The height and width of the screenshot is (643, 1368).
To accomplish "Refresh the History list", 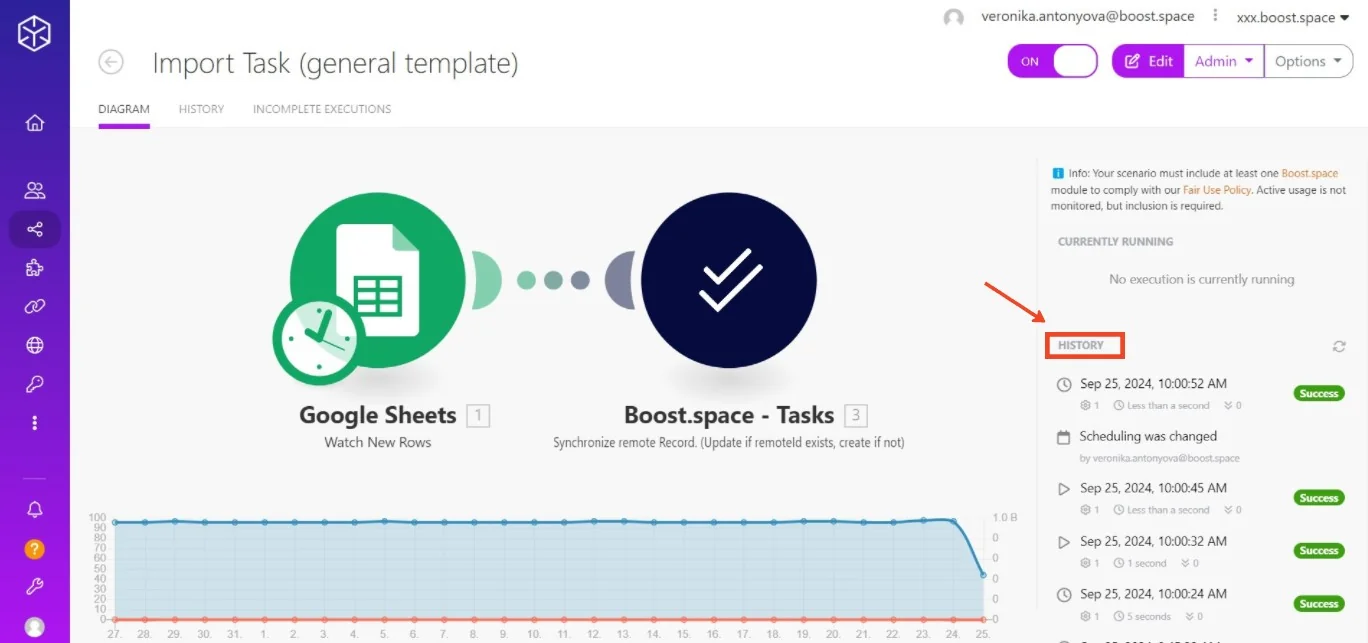I will coord(1339,346).
